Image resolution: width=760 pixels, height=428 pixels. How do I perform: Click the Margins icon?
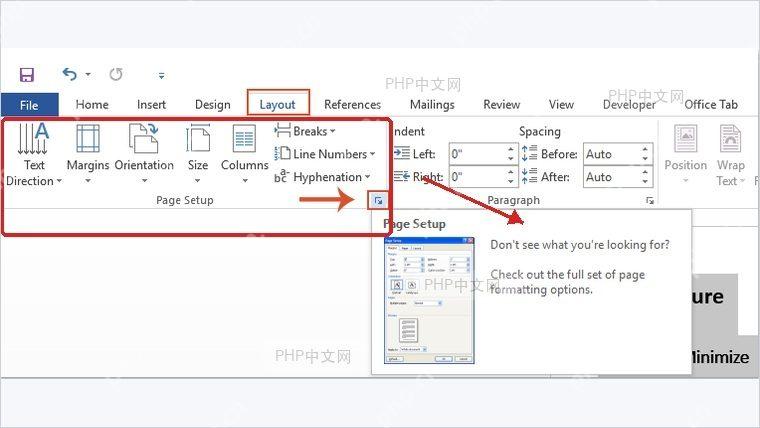(88, 139)
